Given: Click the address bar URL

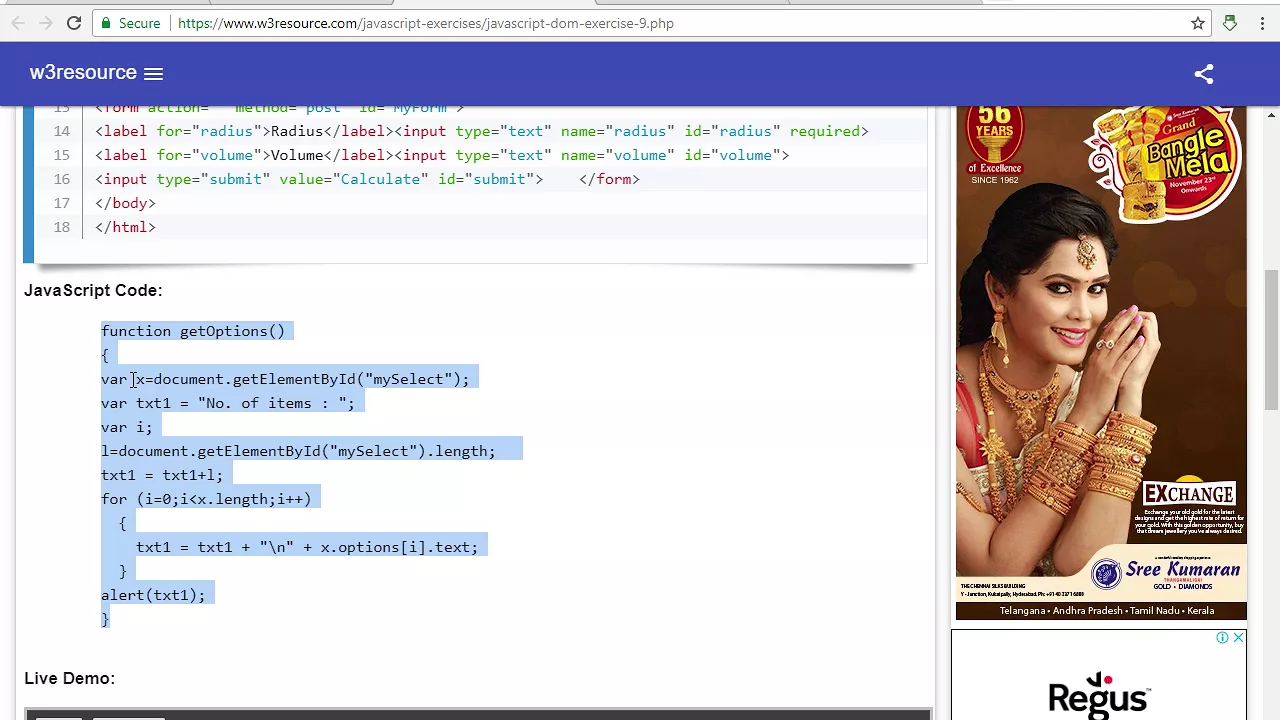Looking at the screenshot, I should point(426,23).
